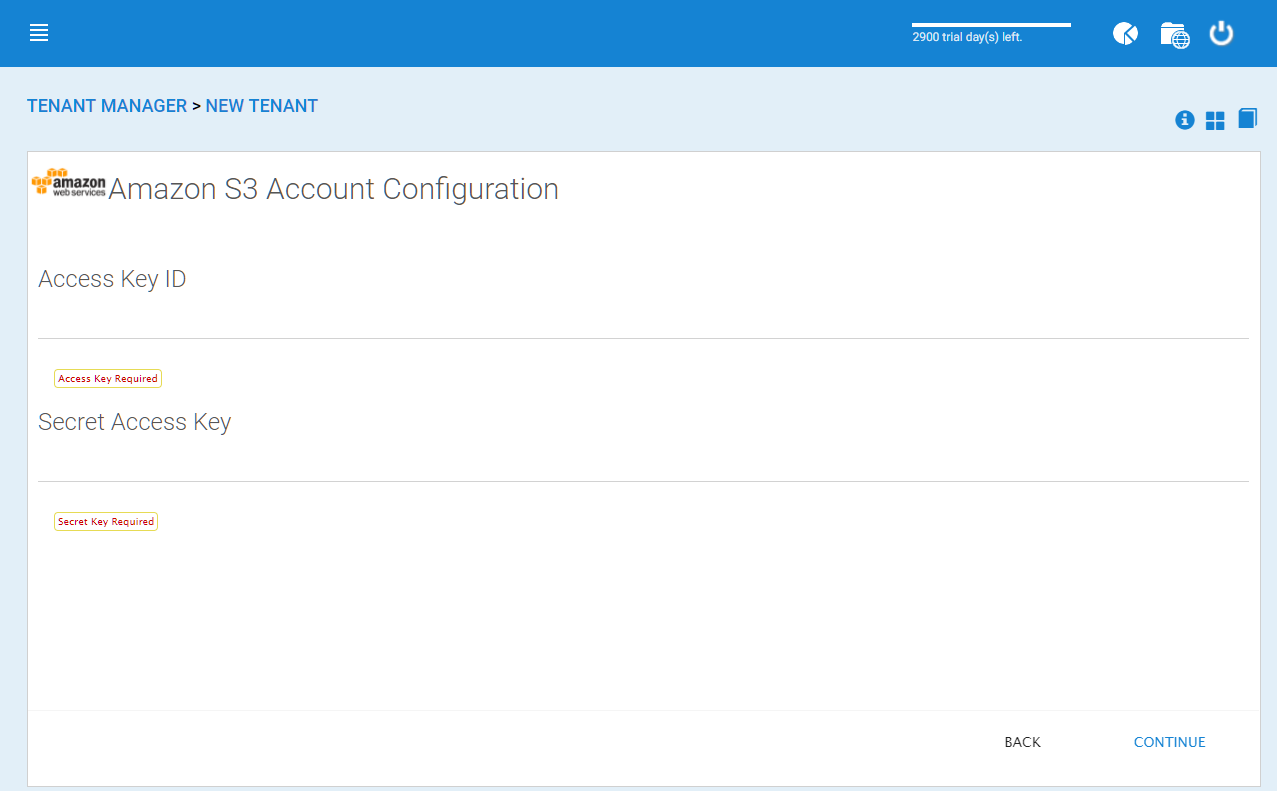This screenshot has height=791, width=1277.
Task: Click the 'Access Key Required' error message
Action: [x=108, y=379]
